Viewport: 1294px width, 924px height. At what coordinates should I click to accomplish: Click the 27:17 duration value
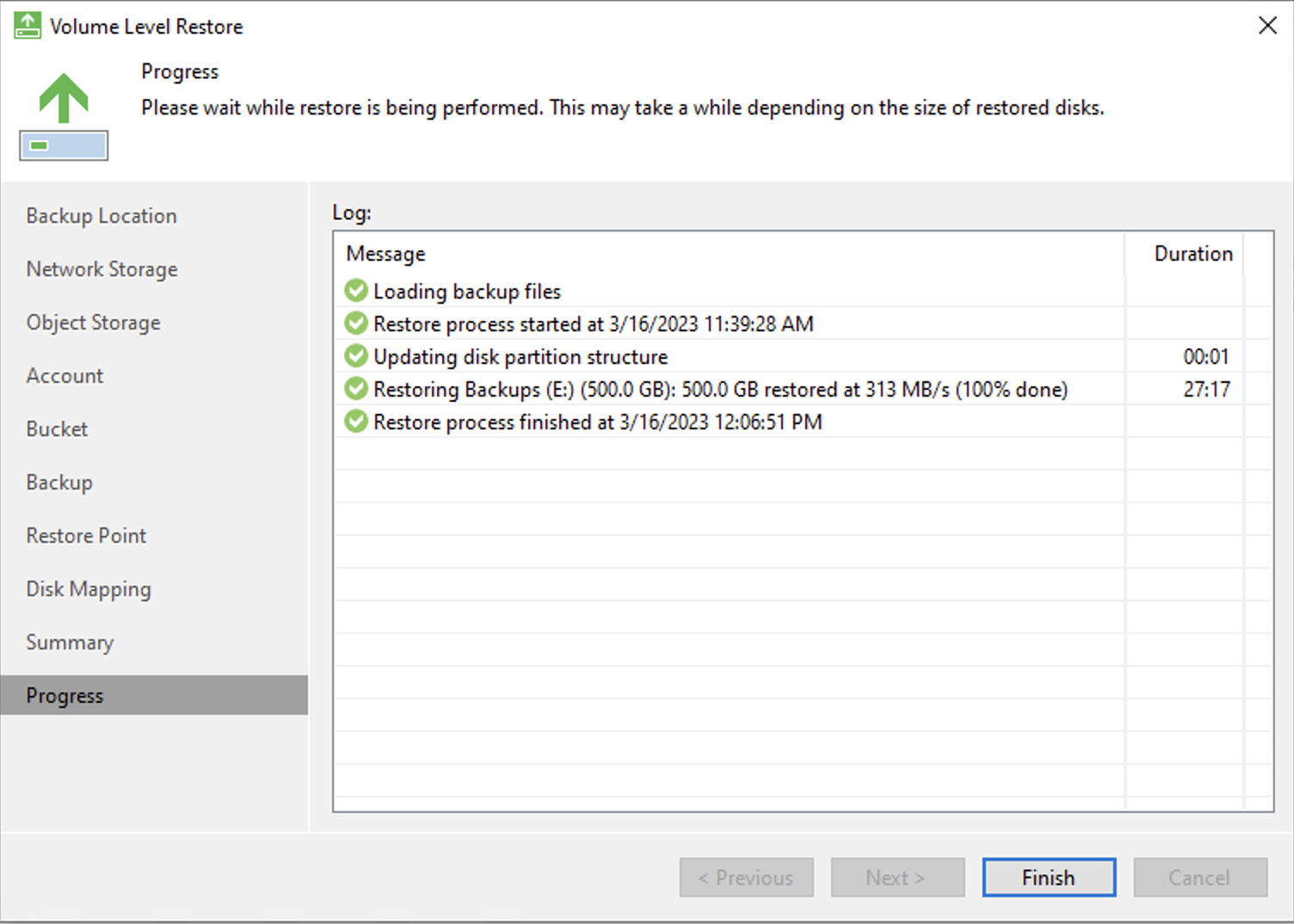[x=1206, y=389]
